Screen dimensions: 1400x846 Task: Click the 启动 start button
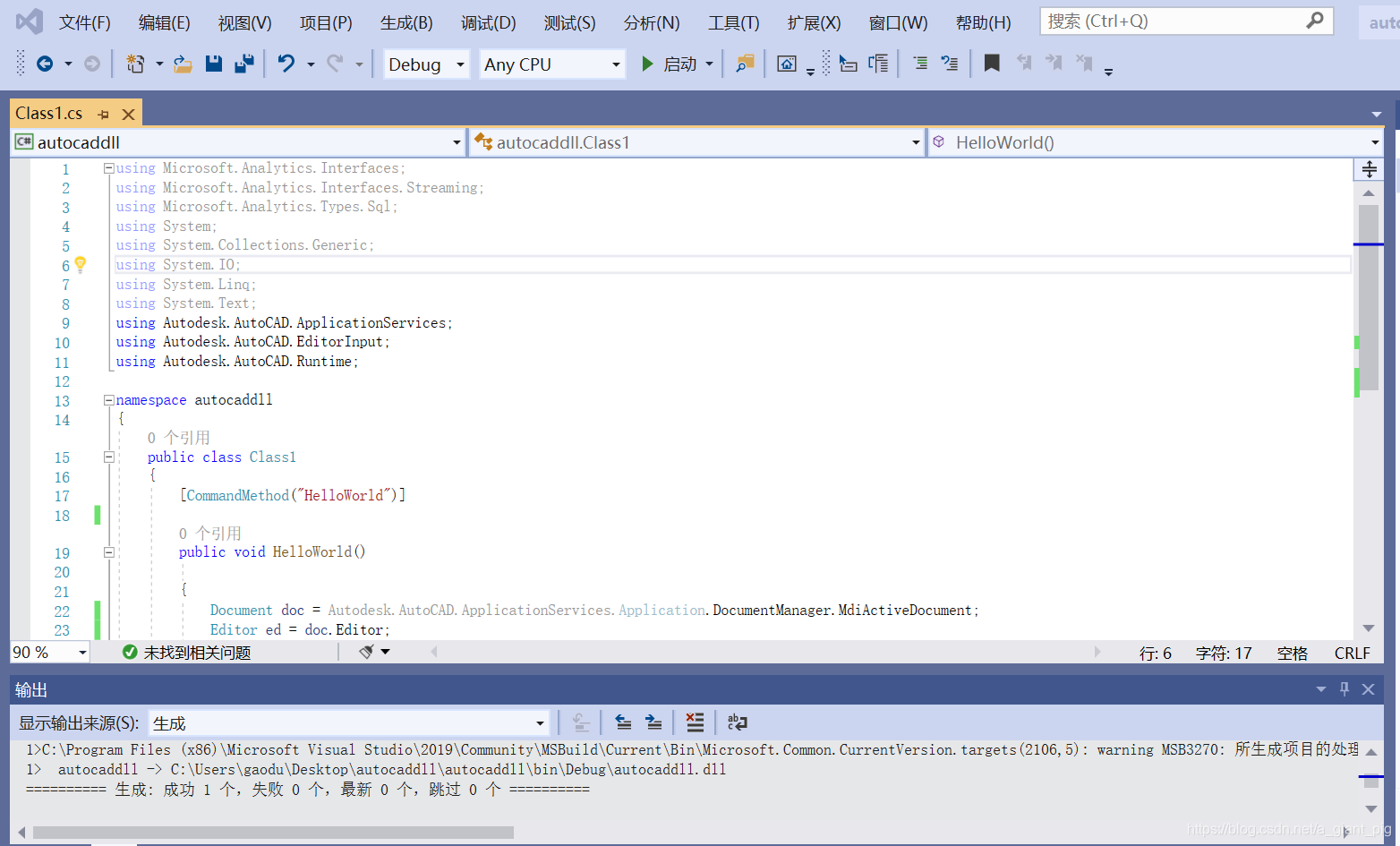click(670, 64)
